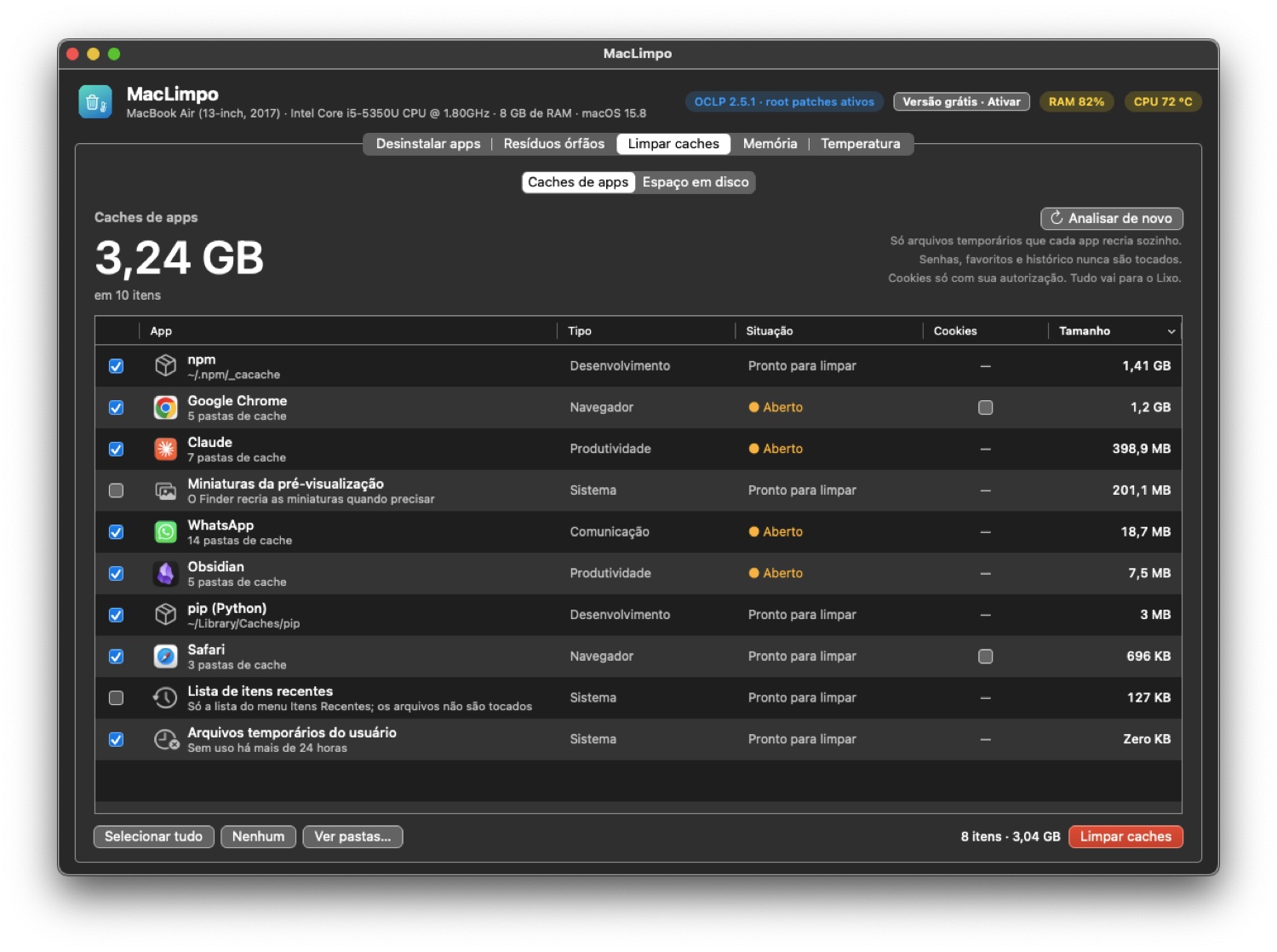Uncheck the Safari row selection checkbox
Viewport: 1277px width, 952px height.
pyautogui.click(x=117, y=657)
